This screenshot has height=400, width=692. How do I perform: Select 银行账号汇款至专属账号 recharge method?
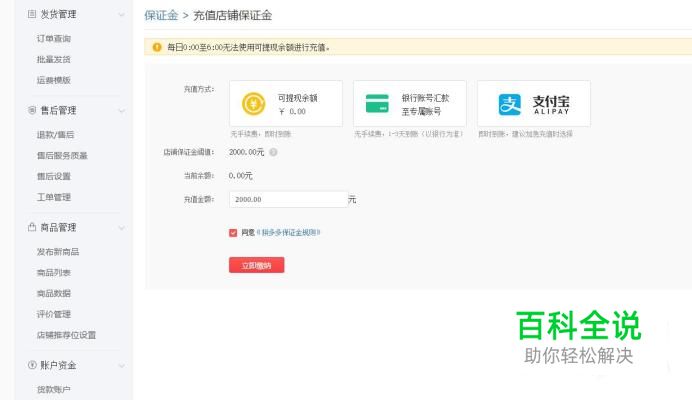pyautogui.click(x=410, y=103)
